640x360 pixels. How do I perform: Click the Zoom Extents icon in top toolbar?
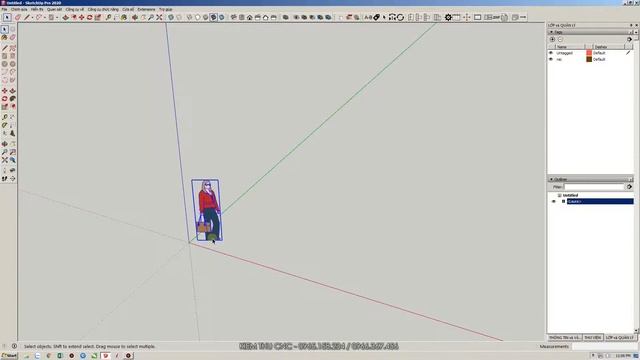(159, 17)
